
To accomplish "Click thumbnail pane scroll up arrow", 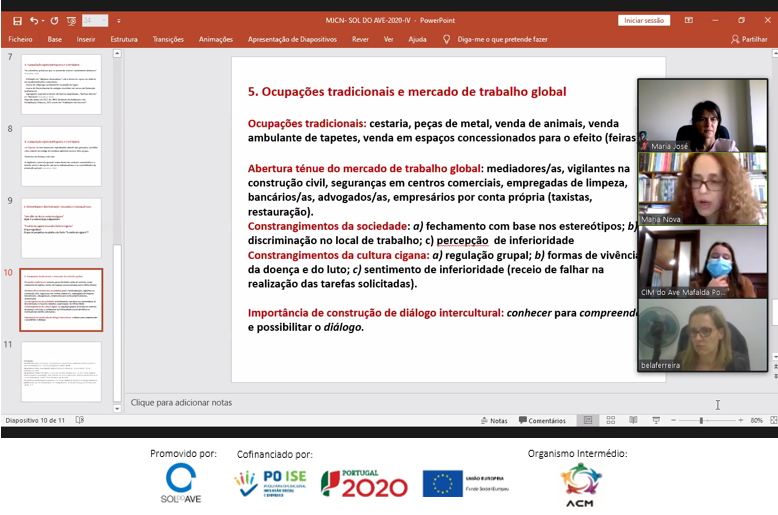I will pos(117,53).
